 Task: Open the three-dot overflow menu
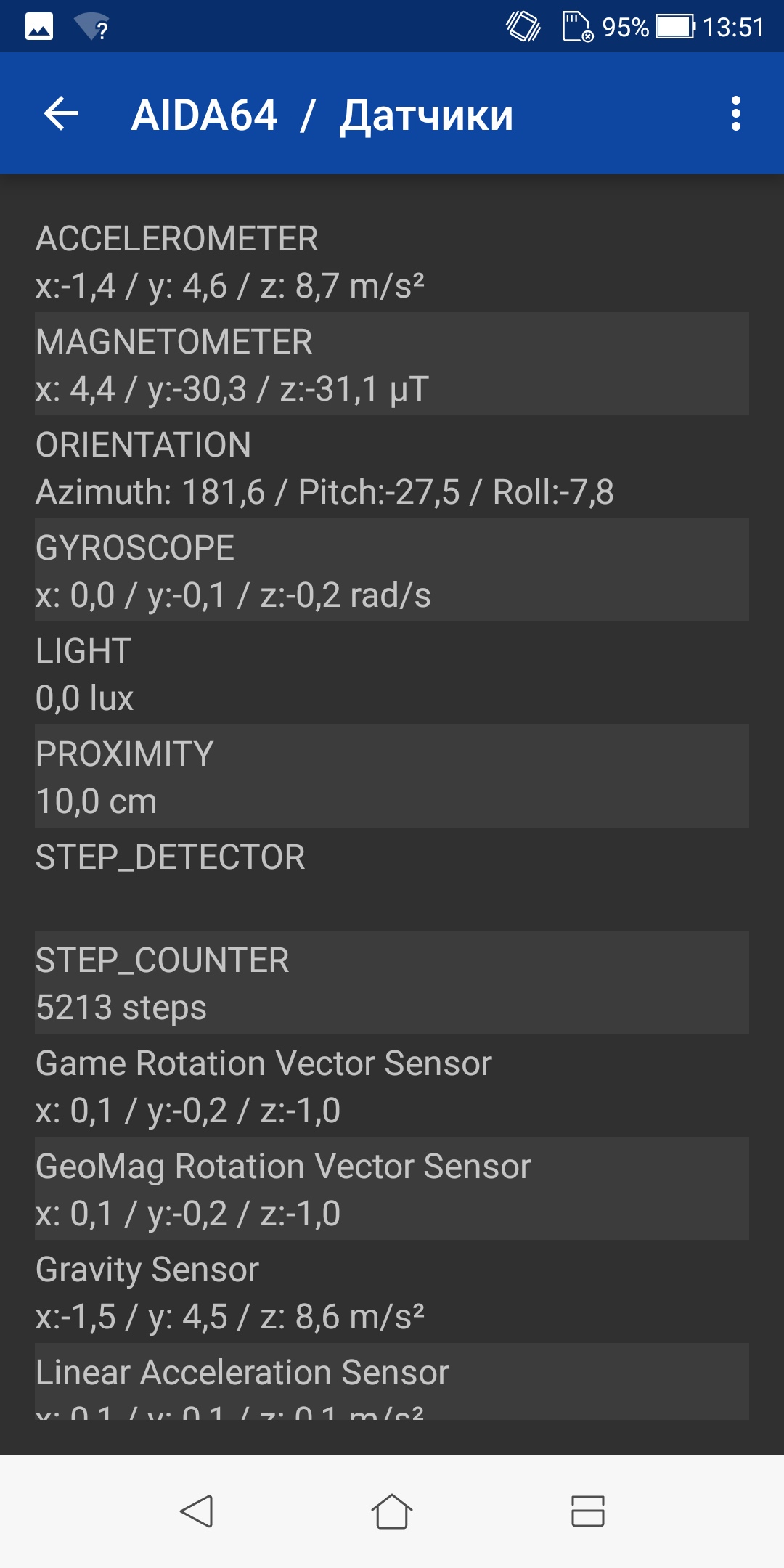click(x=736, y=114)
